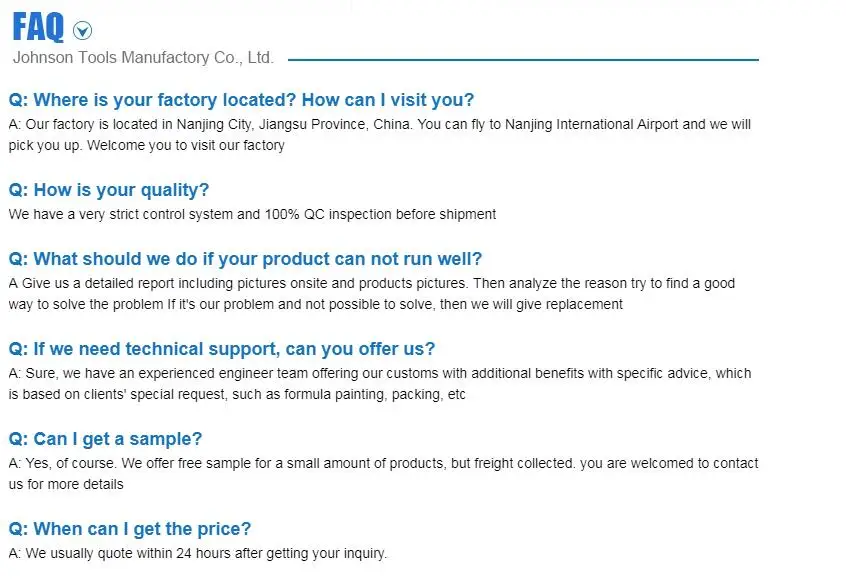Expand the product cannot run well question
The height and width of the screenshot is (579, 846).
(x=245, y=260)
